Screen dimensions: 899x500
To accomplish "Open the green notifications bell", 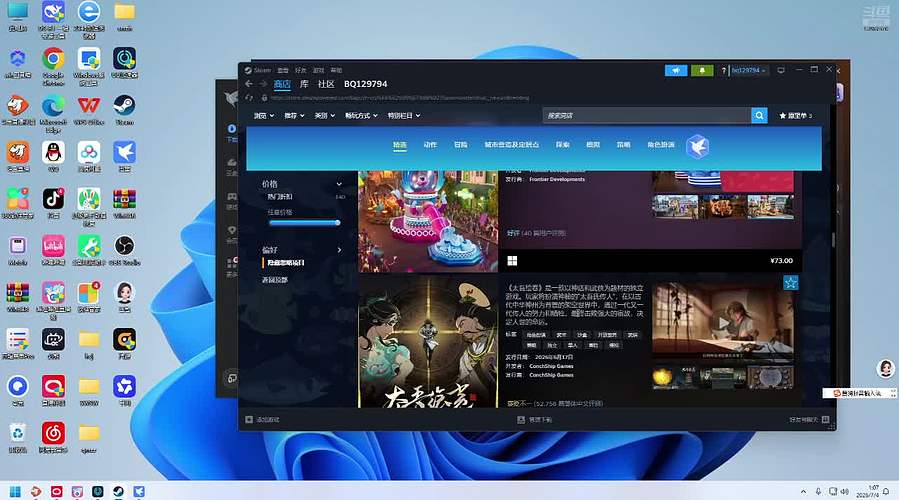I will click(x=702, y=71).
